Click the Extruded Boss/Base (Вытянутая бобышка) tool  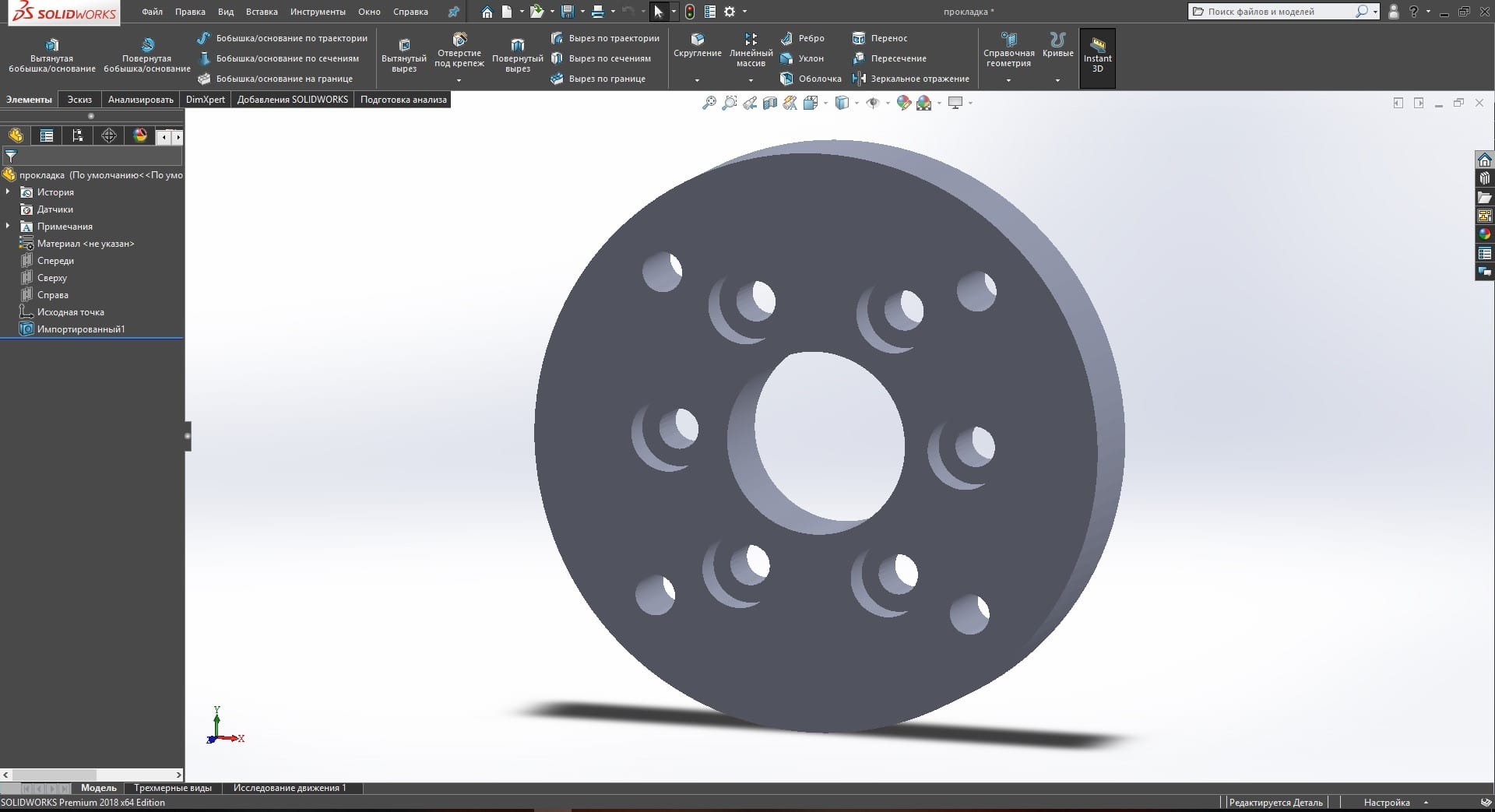(52, 54)
